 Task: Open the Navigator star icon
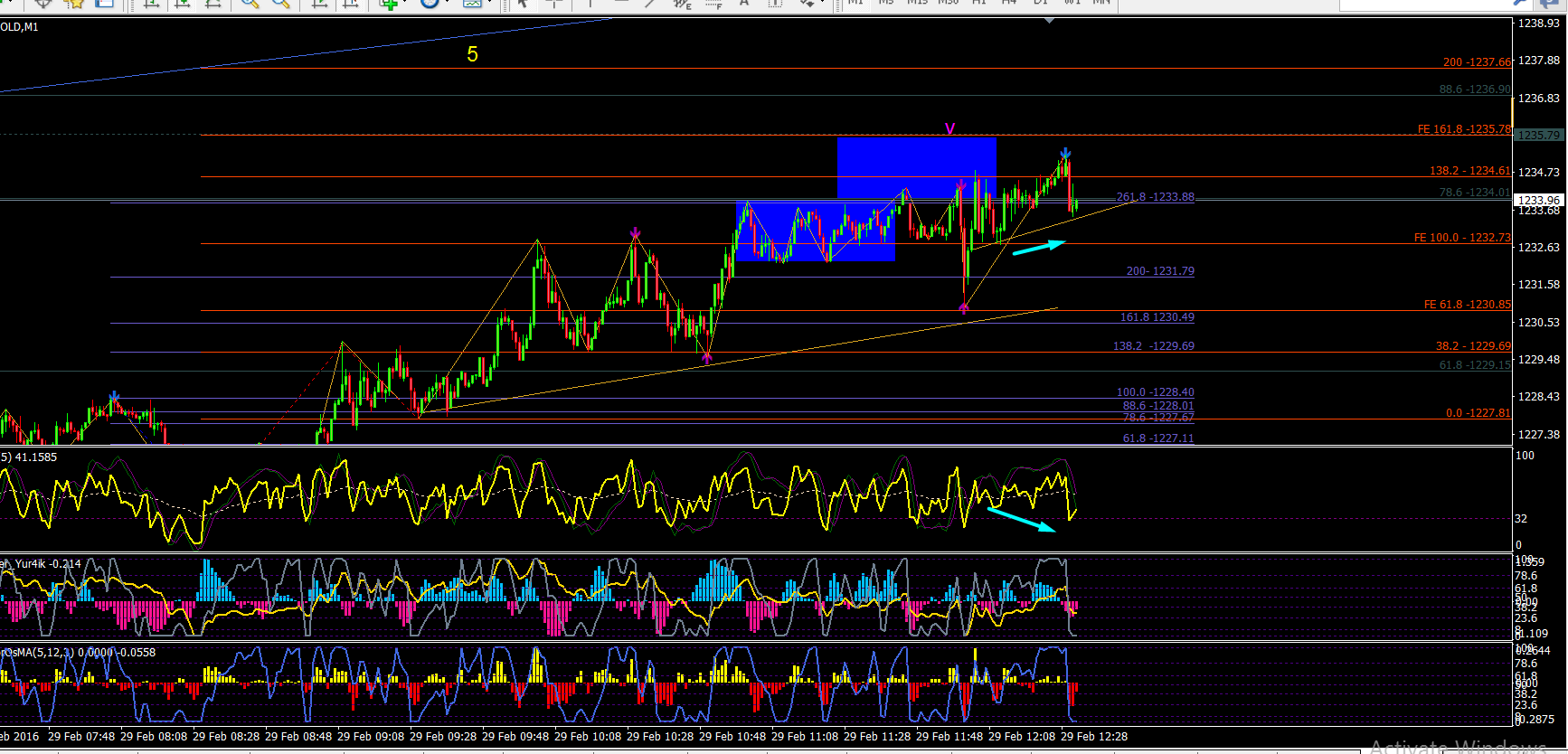click(x=75, y=4)
